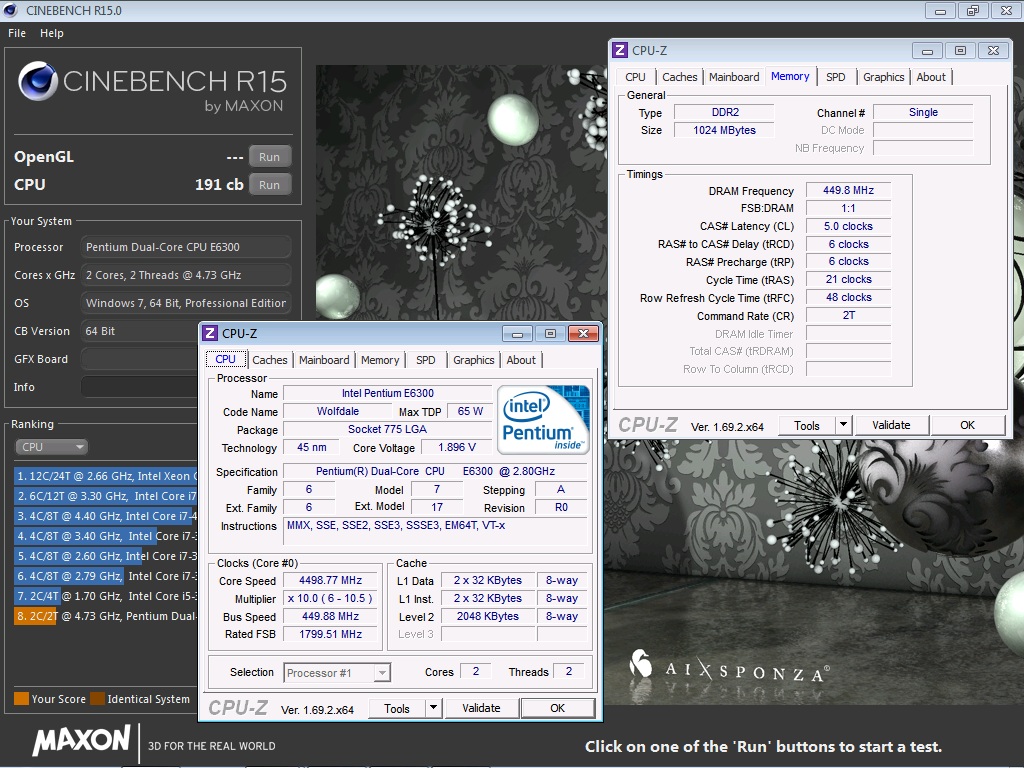The height and width of the screenshot is (768, 1024).
Task: Click the GFX Board field in Cinebench
Action: [139, 359]
